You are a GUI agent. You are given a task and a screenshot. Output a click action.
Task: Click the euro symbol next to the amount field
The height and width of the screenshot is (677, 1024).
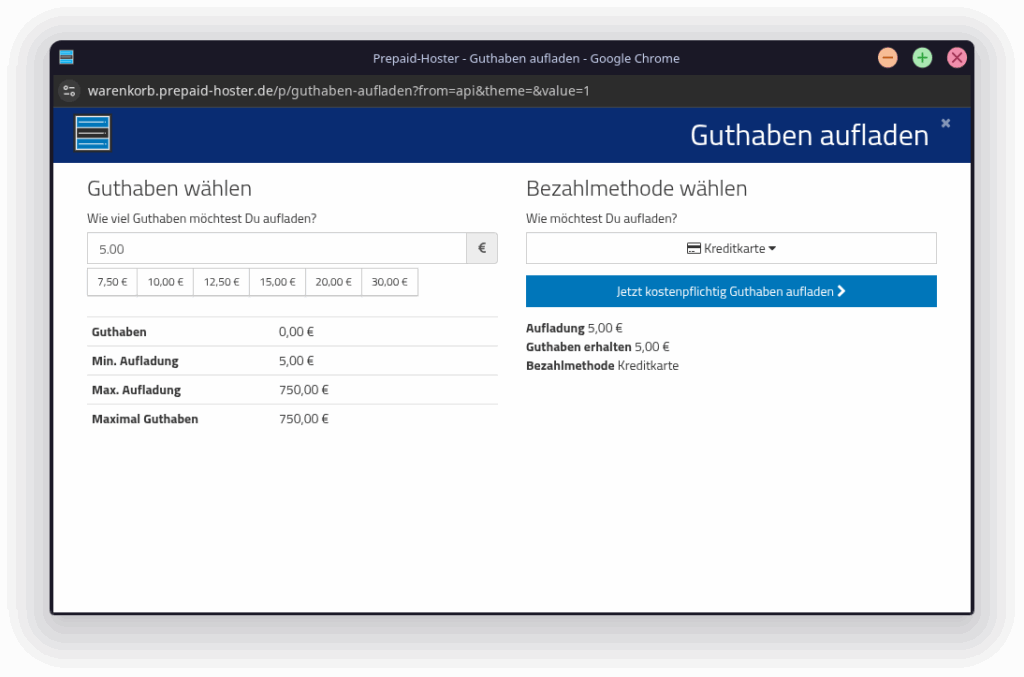(481, 248)
